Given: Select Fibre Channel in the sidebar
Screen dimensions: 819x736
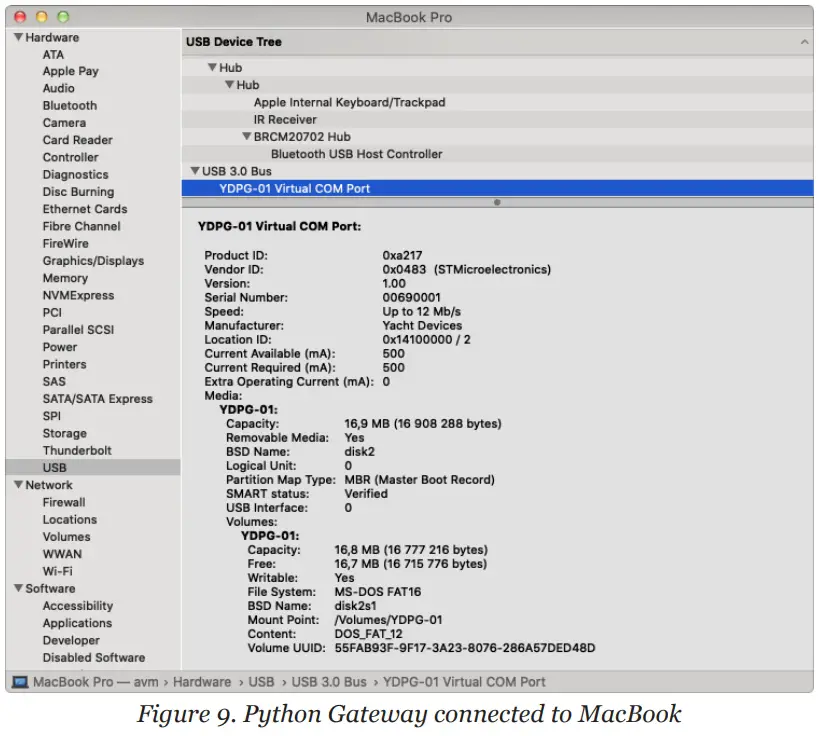Looking at the screenshot, I should pos(81,226).
